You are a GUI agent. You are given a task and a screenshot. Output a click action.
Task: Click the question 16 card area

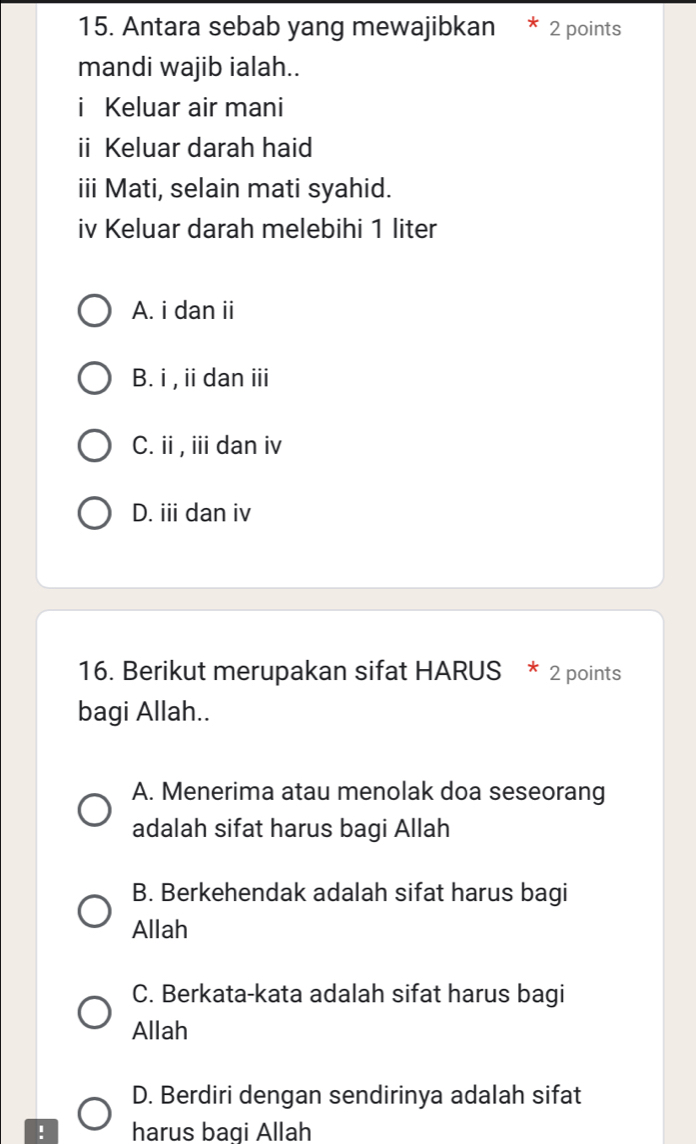(x=350, y=740)
